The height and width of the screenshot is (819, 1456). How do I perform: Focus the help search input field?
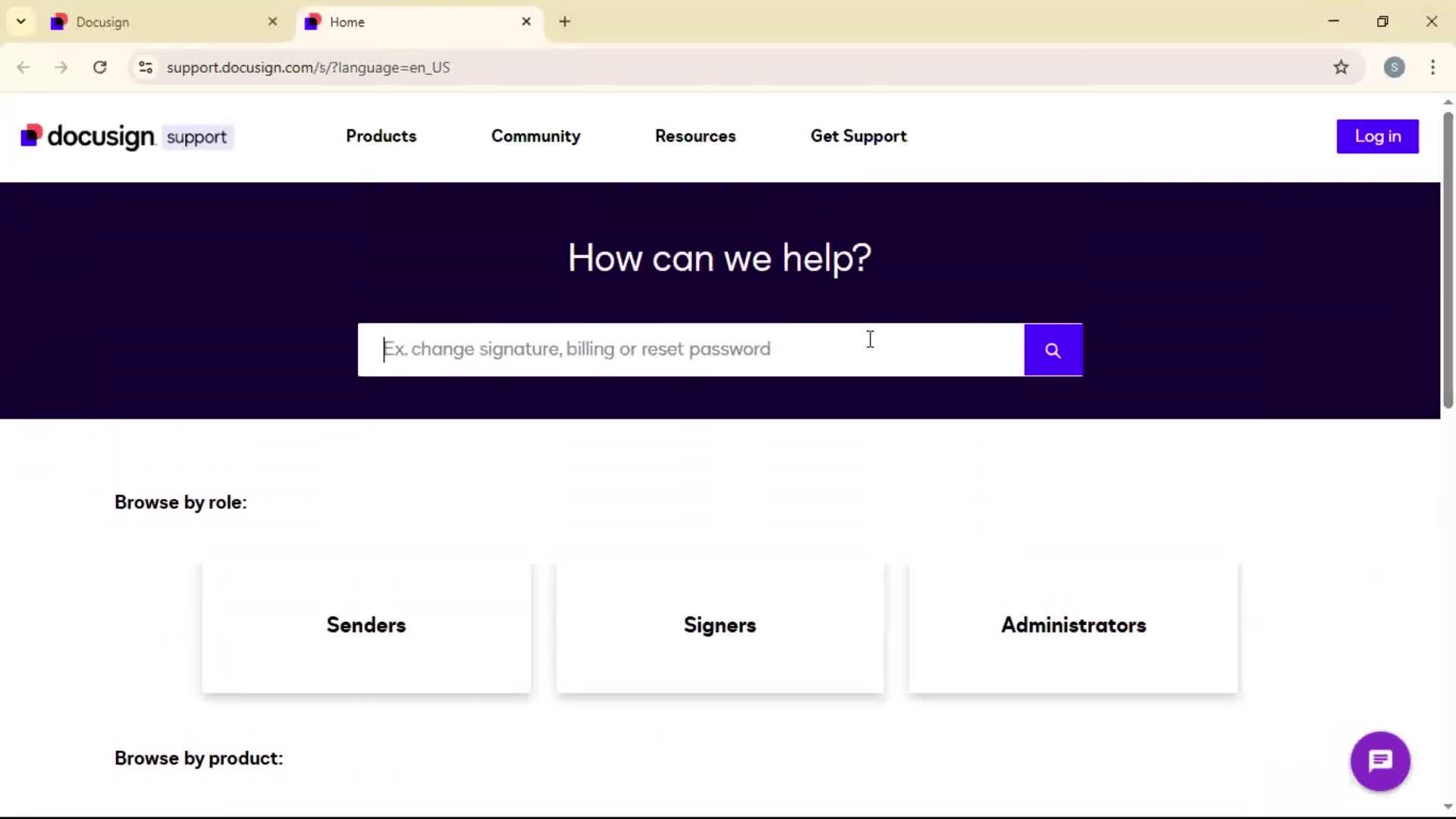pos(691,350)
